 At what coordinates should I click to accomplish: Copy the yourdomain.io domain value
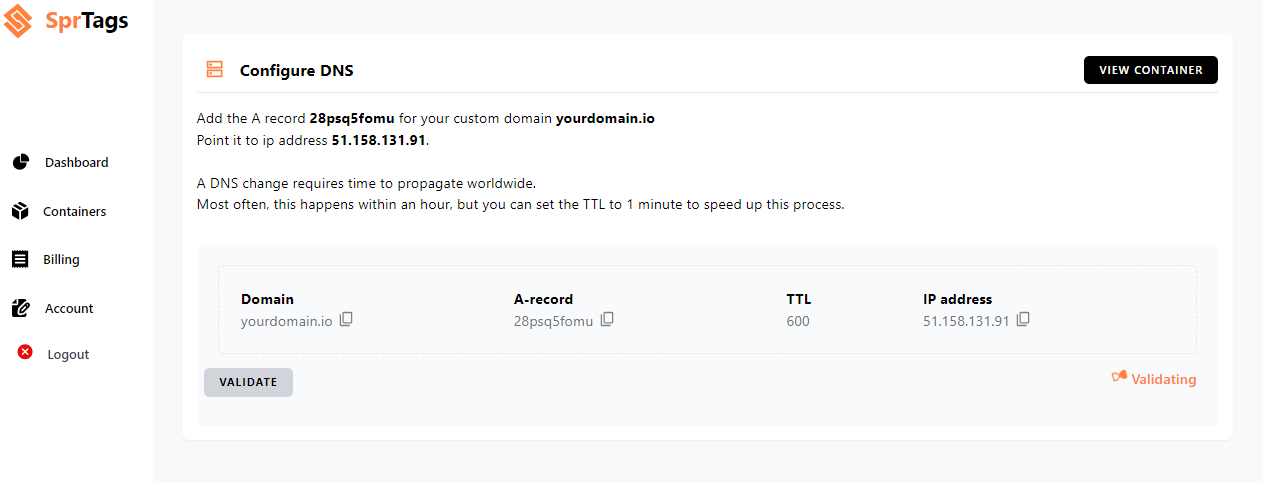[346, 320]
